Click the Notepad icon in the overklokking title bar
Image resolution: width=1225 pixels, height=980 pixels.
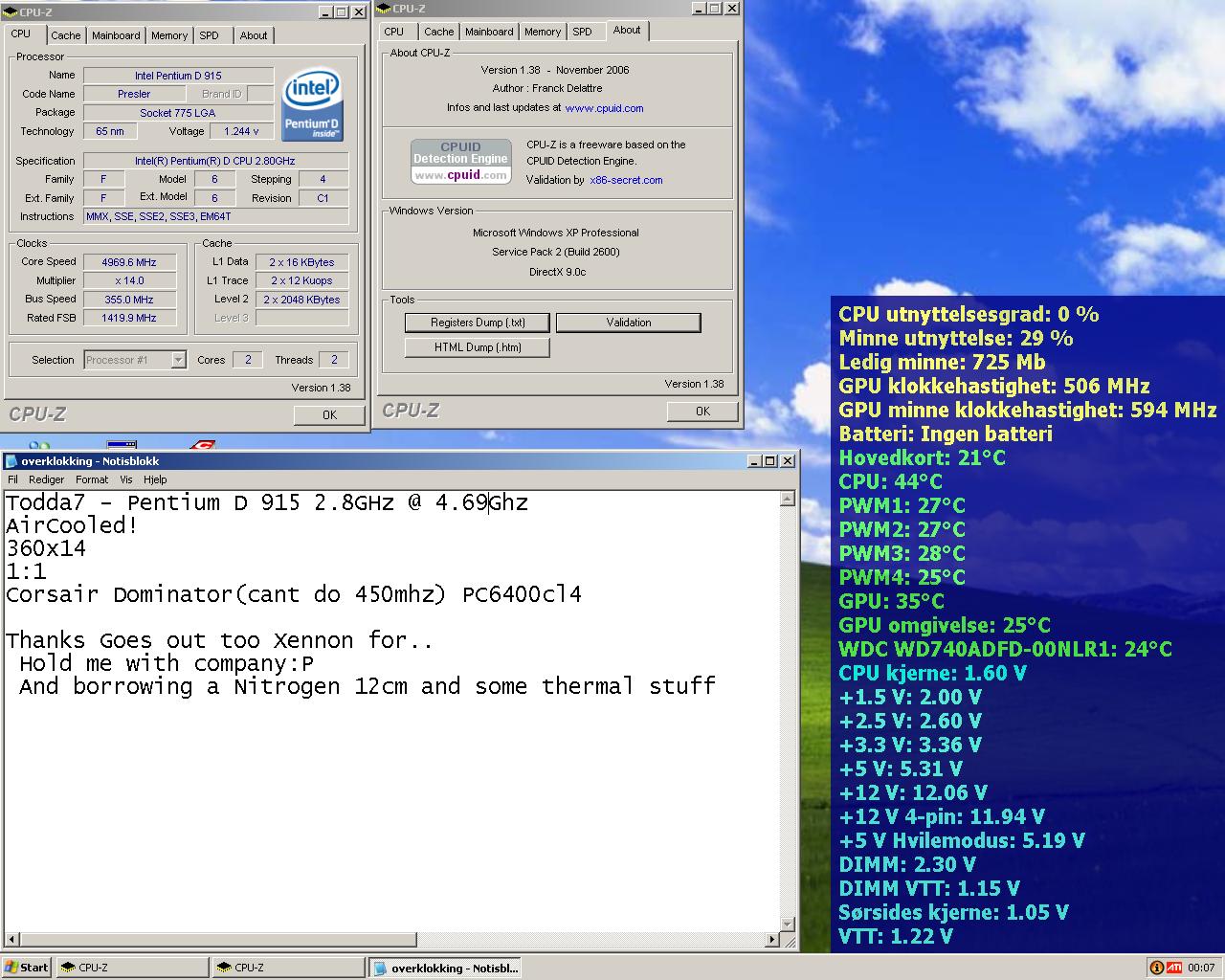coord(11,460)
